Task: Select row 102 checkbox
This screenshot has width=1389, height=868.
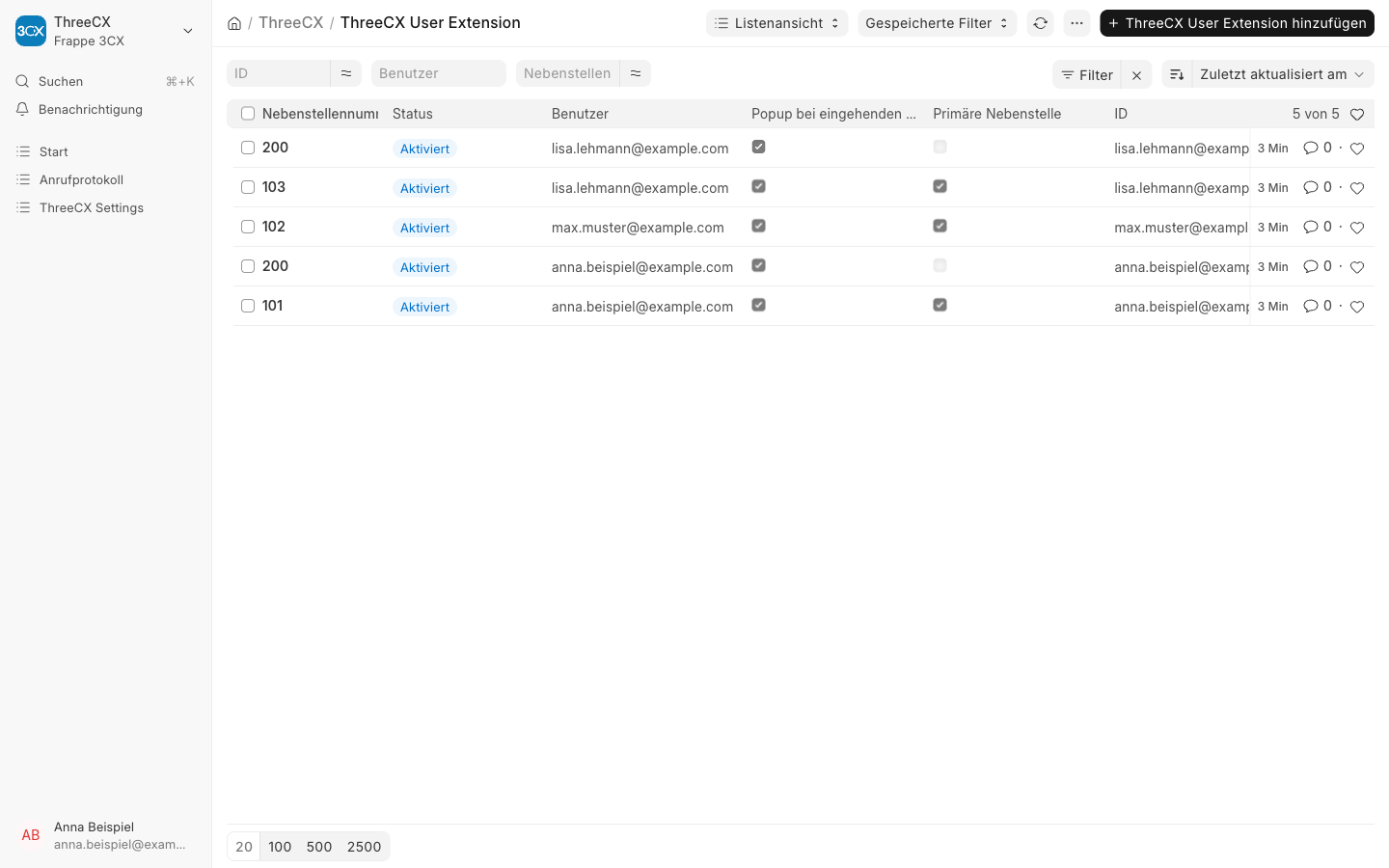Action: tap(248, 227)
